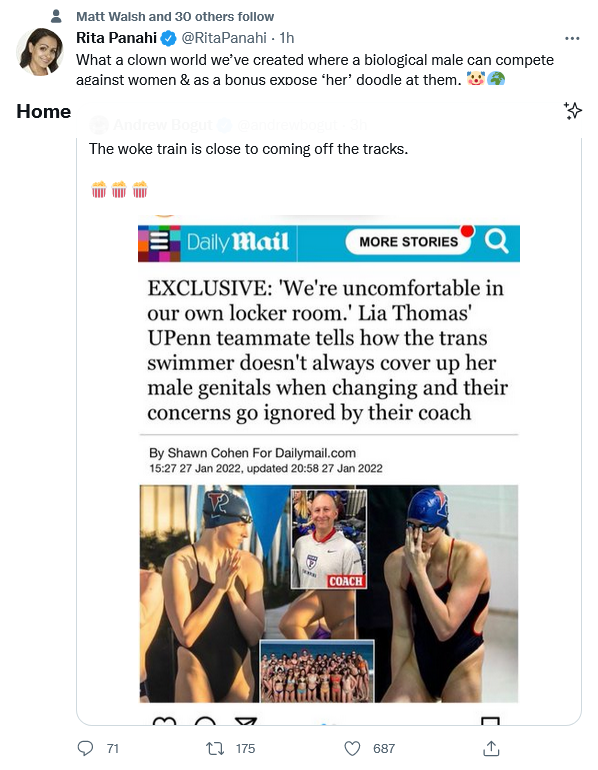Open Rita Panahi's profile picture

coord(40,52)
